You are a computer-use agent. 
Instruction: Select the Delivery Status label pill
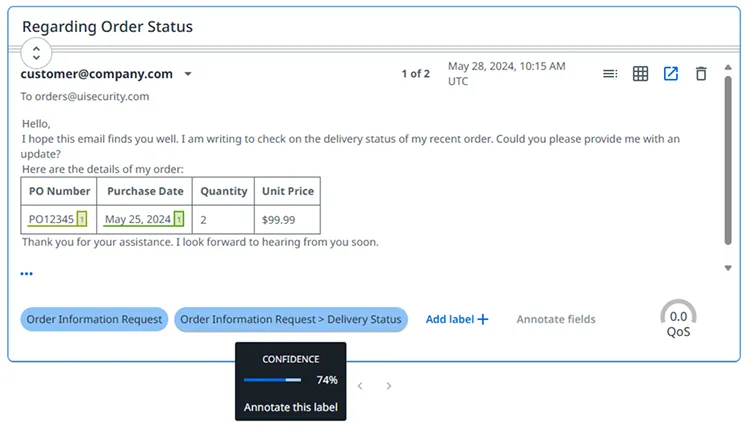coord(291,319)
